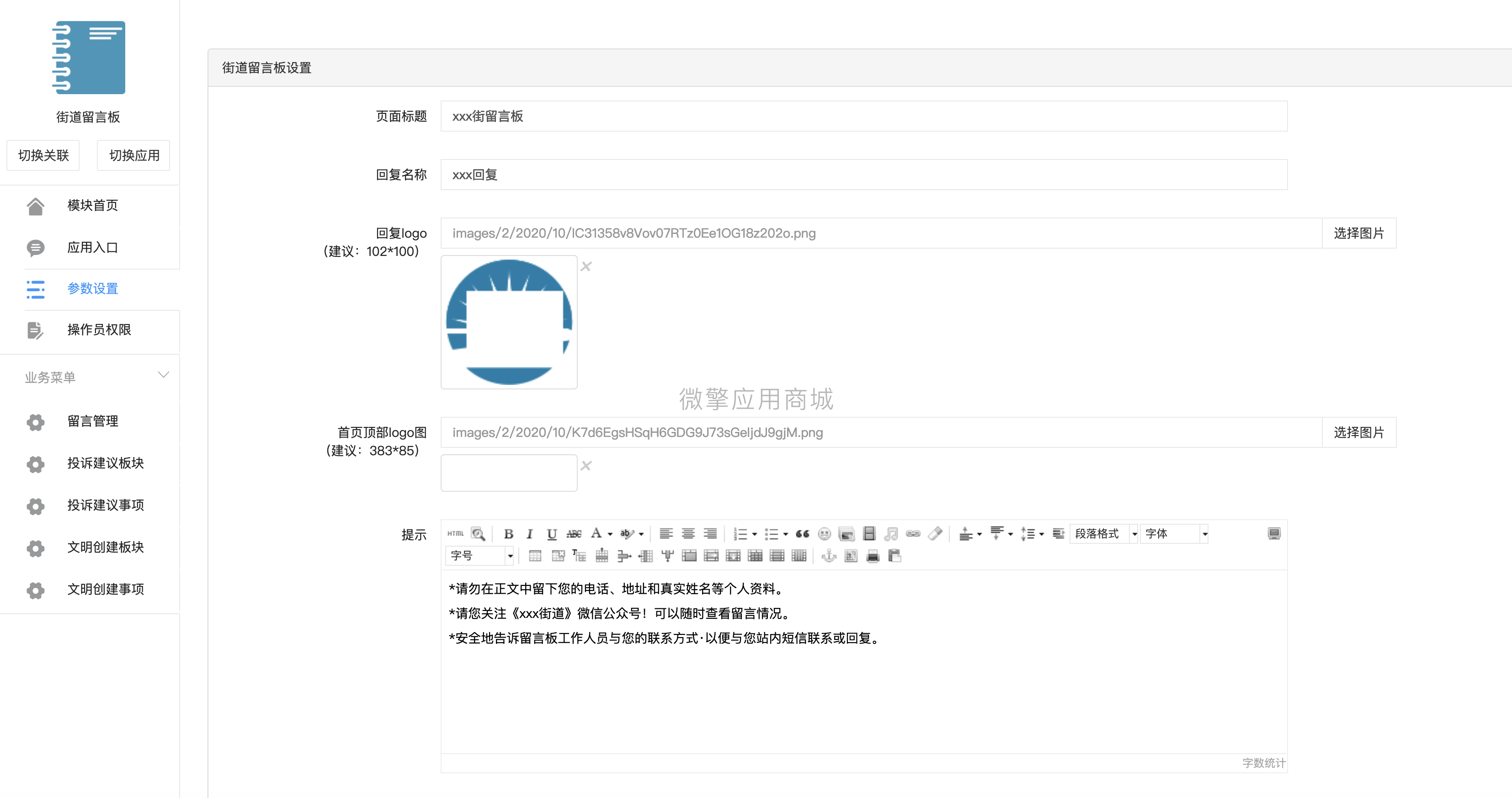Click the 页面标题 input field
The image size is (1512, 798).
coord(864,116)
